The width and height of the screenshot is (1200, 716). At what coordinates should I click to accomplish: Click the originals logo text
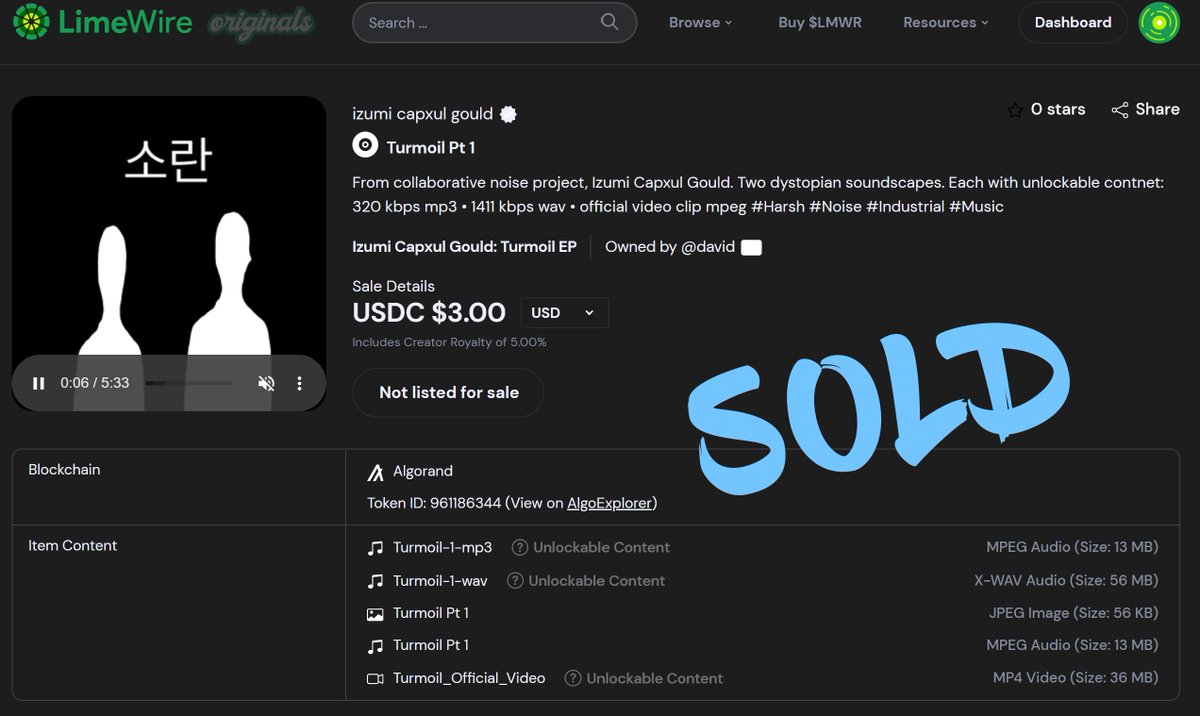[260, 22]
